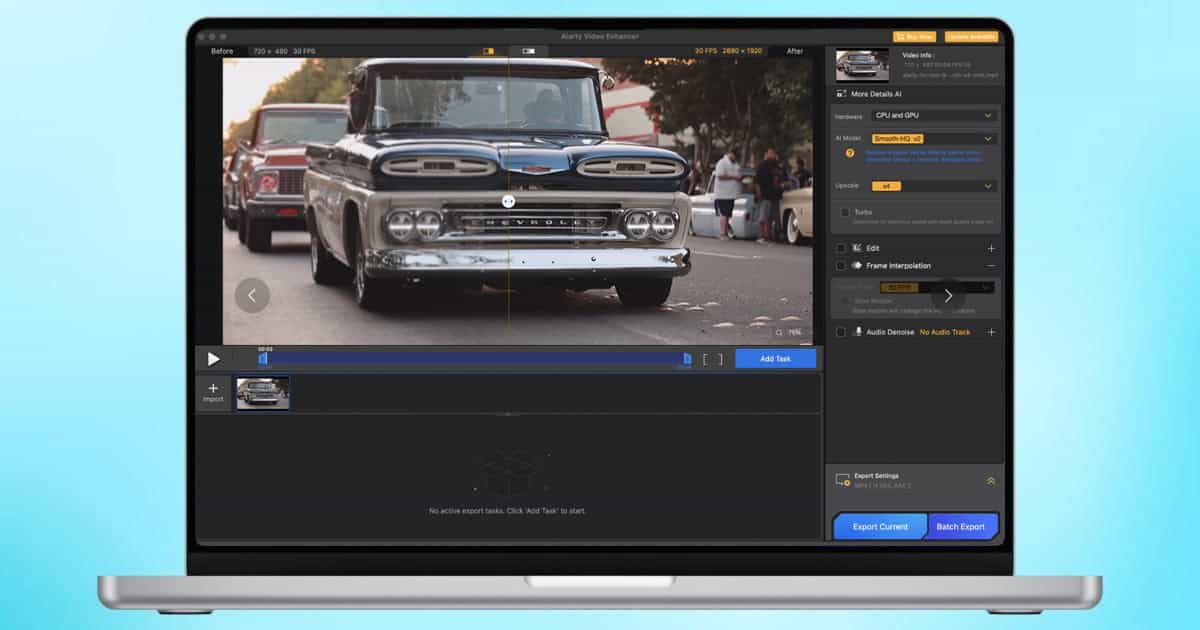Click the zoom magnifier icon near 76%
Viewport: 1200px width, 630px height.
coord(779,332)
